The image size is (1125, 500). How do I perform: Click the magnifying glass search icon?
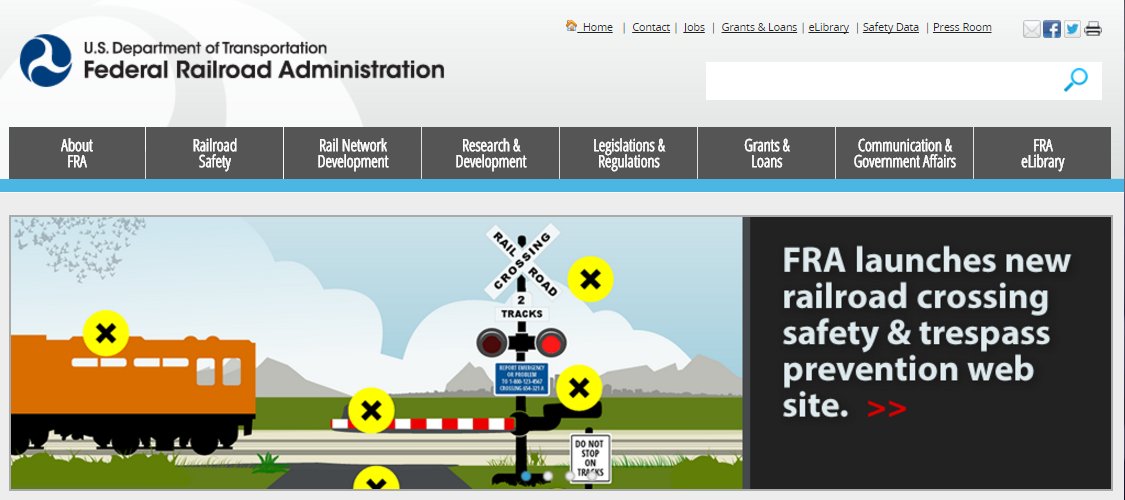tap(1075, 80)
